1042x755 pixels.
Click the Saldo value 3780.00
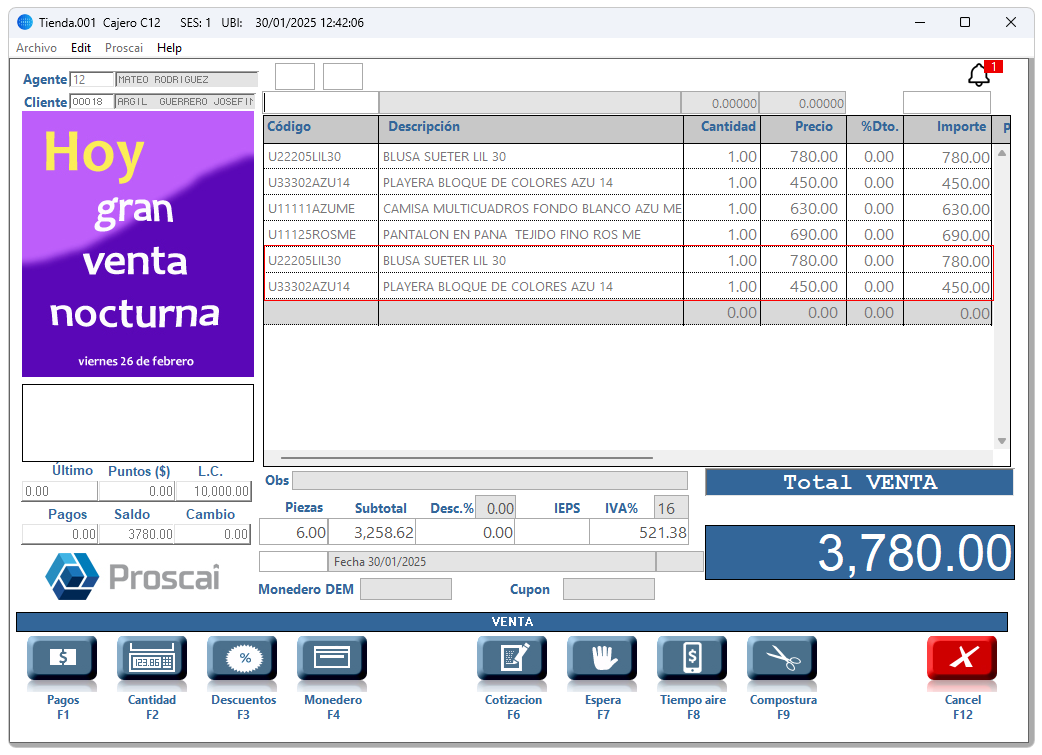pos(137,534)
